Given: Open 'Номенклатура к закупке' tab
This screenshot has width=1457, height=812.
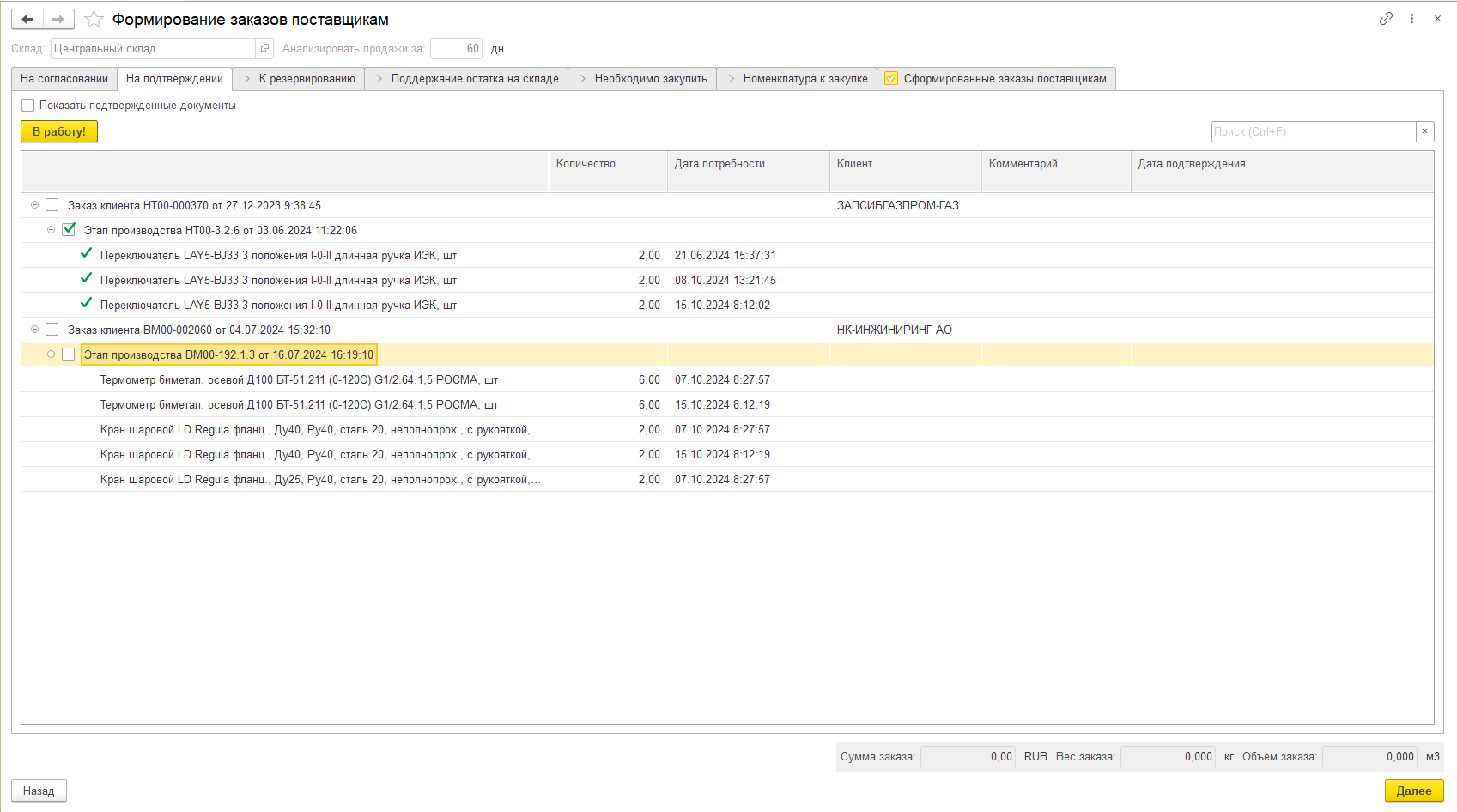Looking at the screenshot, I should (x=797, y=78).
